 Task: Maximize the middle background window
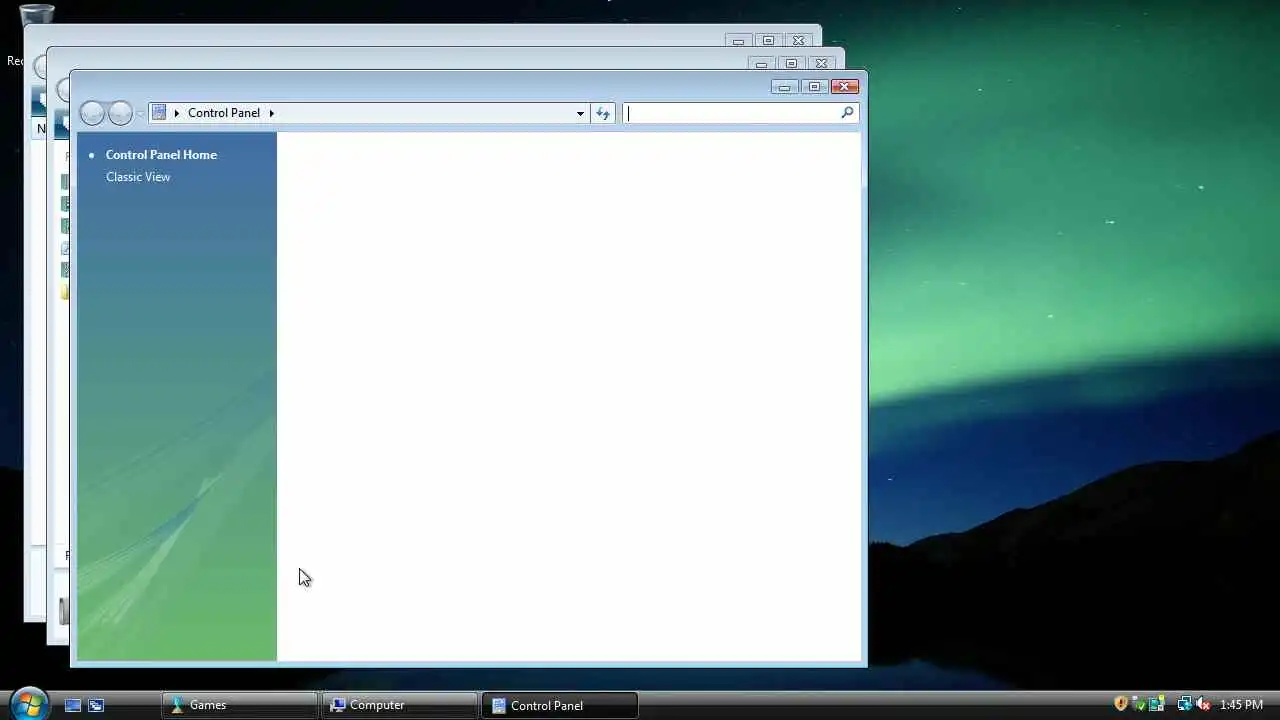click(791, 64)
